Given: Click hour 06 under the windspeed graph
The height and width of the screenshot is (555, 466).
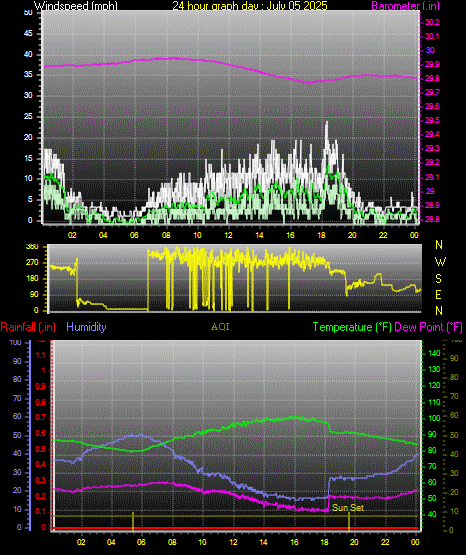Looking at the screenshot, I should 134,235.
